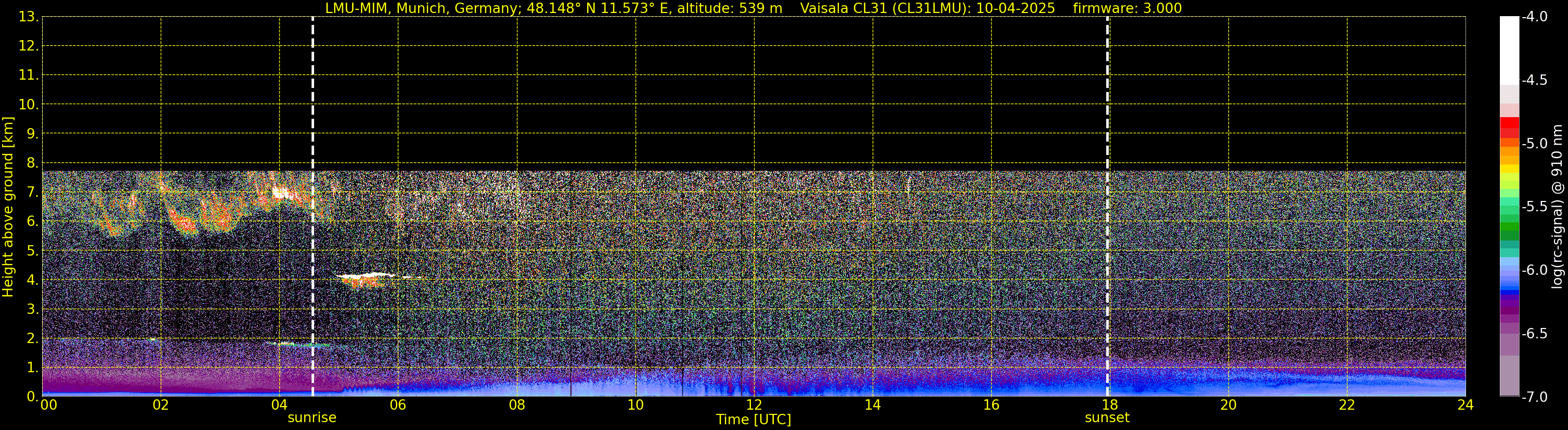Screen dimensions: 1568x430
Task: Select the "sunset" label below the axis
Action: point(1107,418)
